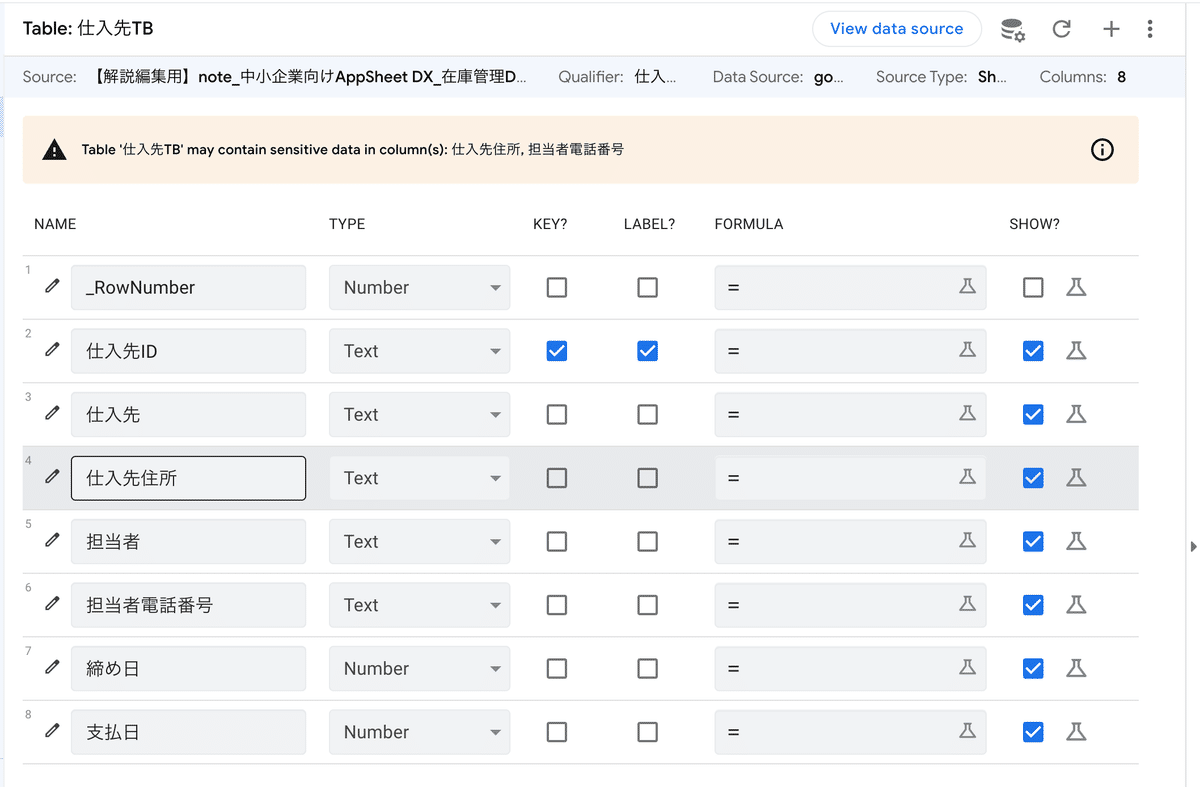Screen dimensions: 1200x787
Task: Open the type dropdown for 仕入先住所
Action: [x=419, y=478]
